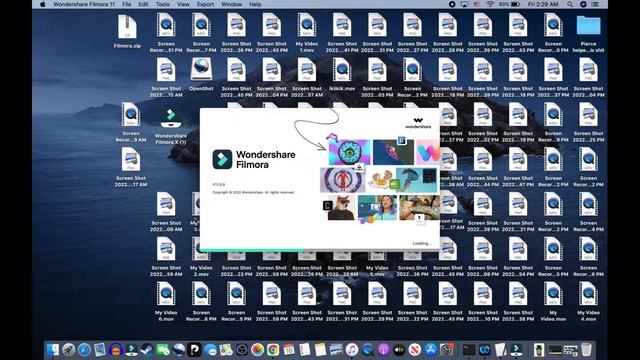Open Calendar from the dock
Image resolution: width=640 pixels, height=360 pixels.
click(x=289, y=350)
